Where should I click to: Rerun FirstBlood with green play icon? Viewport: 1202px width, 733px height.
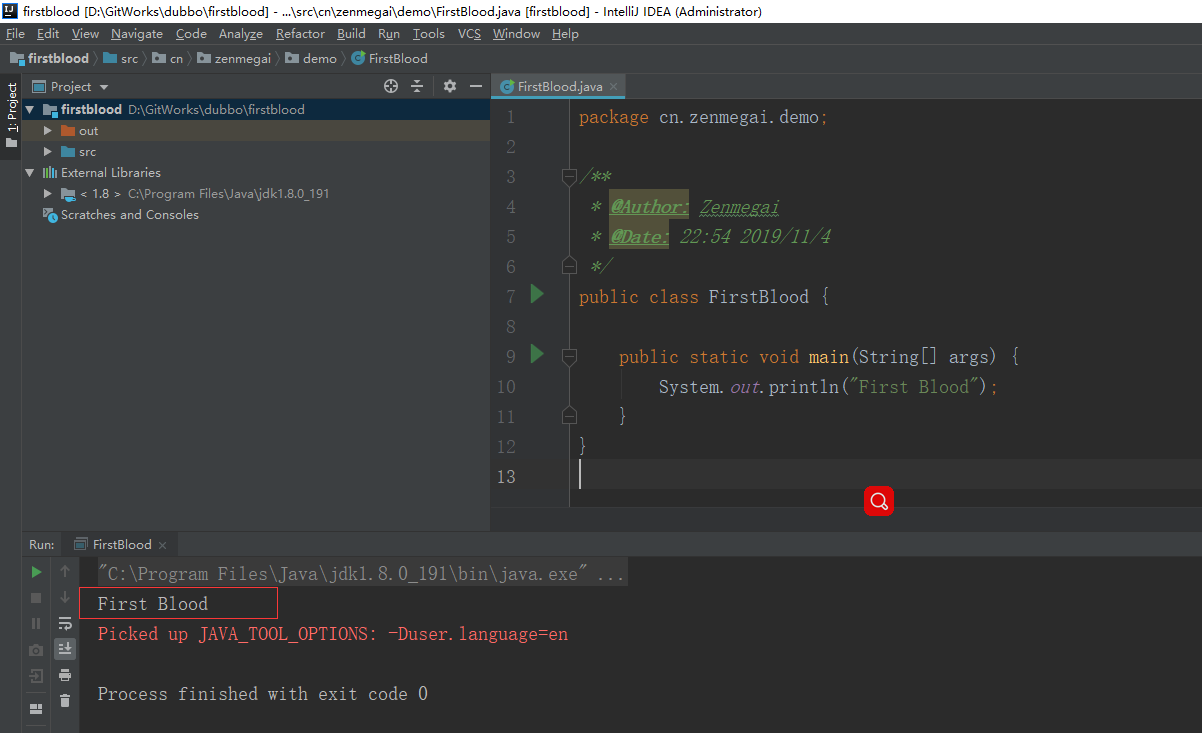[x=36, y=572]
